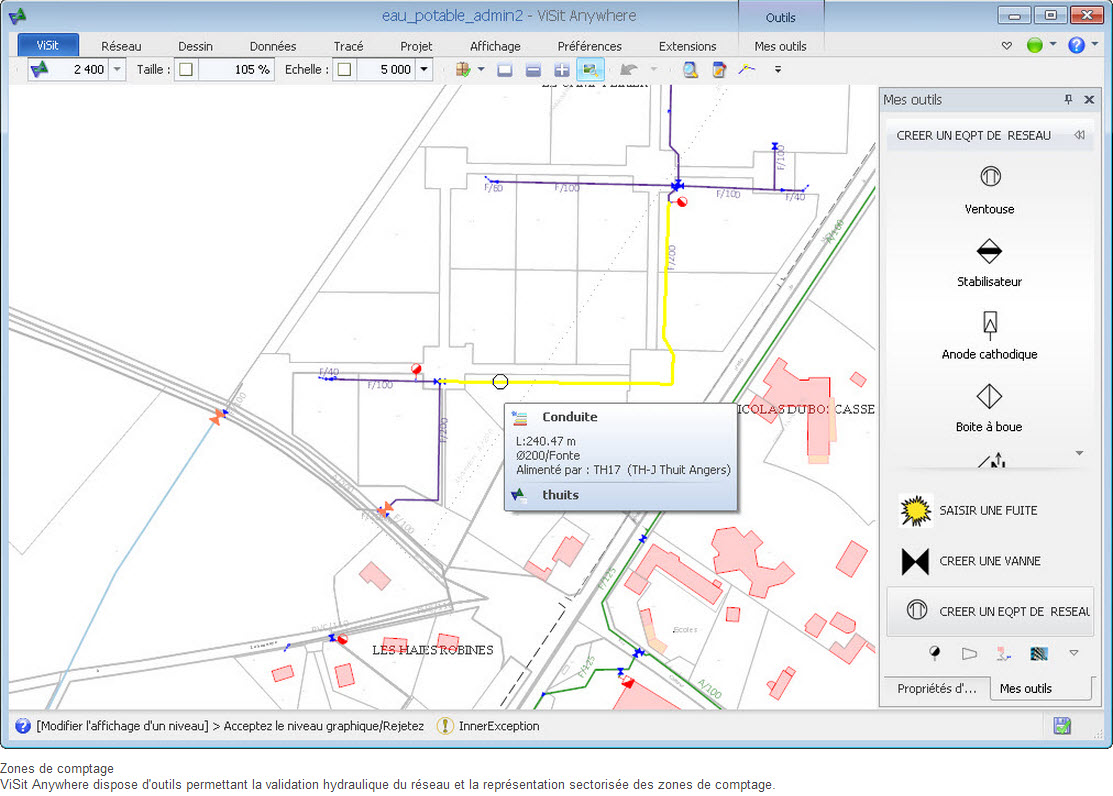The width and height of the screenshot is (1113, 796).
Task: Click the red pin marker near F/100 pipe
Action: click(x=417, y=370)
